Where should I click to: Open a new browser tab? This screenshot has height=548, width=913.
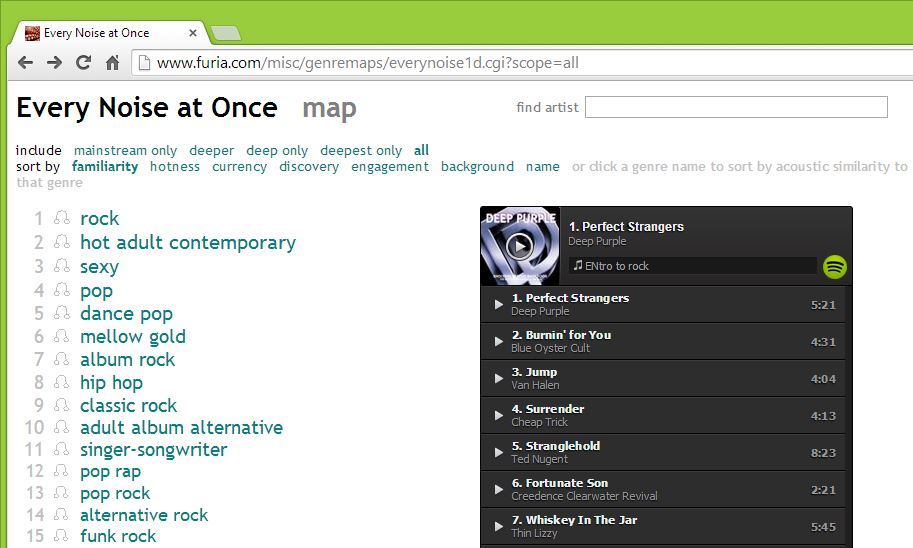point(226,33)
